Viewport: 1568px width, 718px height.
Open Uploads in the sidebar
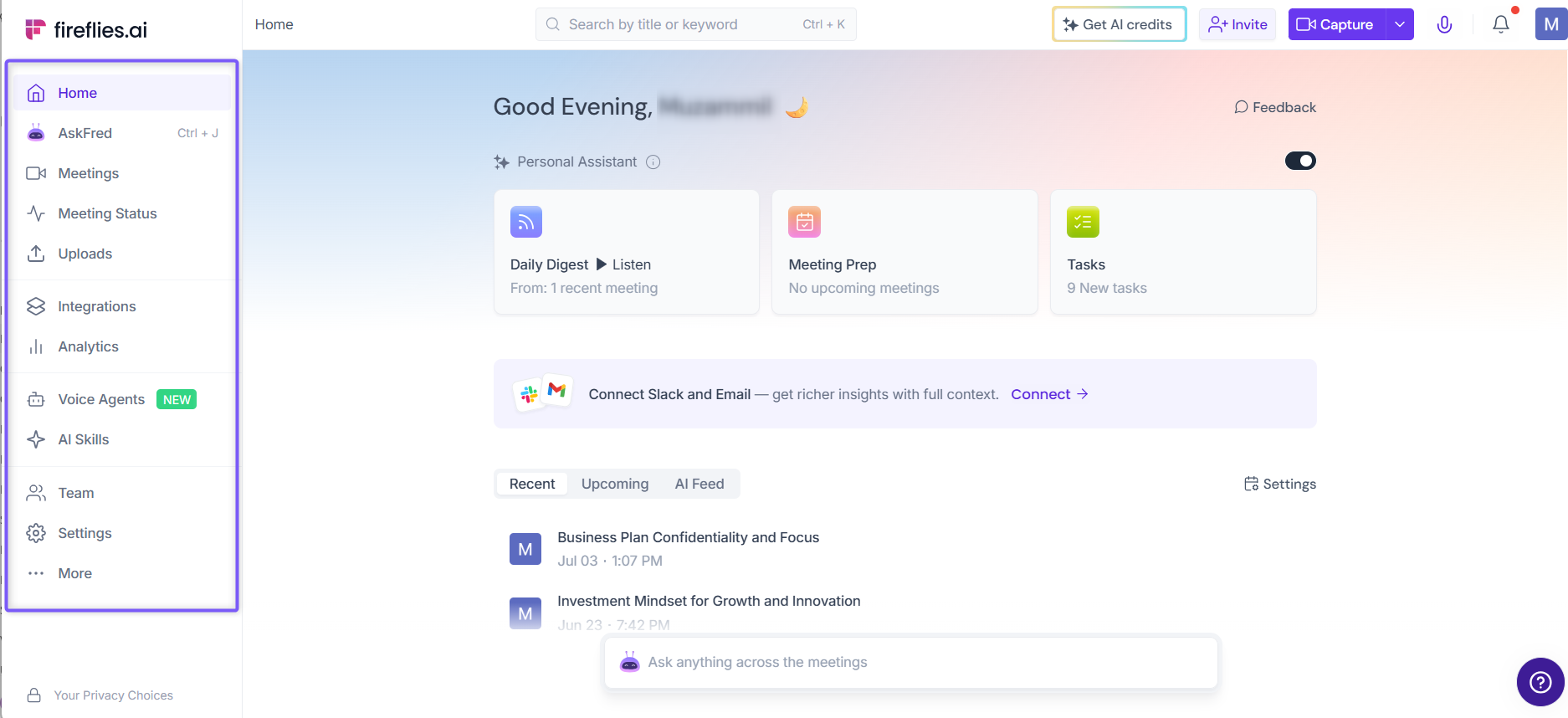tap(122, 254)
